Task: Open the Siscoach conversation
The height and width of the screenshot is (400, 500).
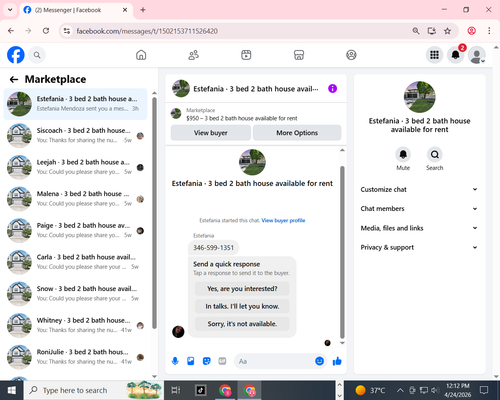Action: pyautogui.click(x=75, y=135)
